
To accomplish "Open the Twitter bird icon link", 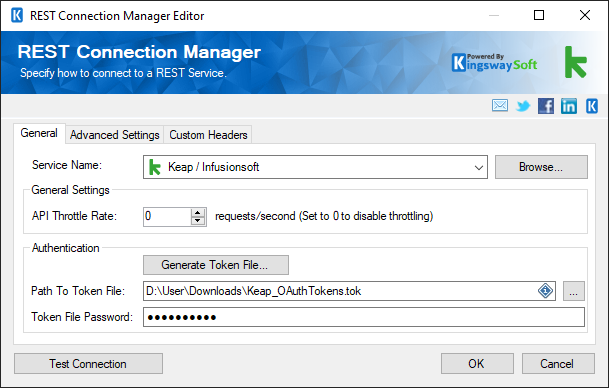I will (x=523, y=106).
